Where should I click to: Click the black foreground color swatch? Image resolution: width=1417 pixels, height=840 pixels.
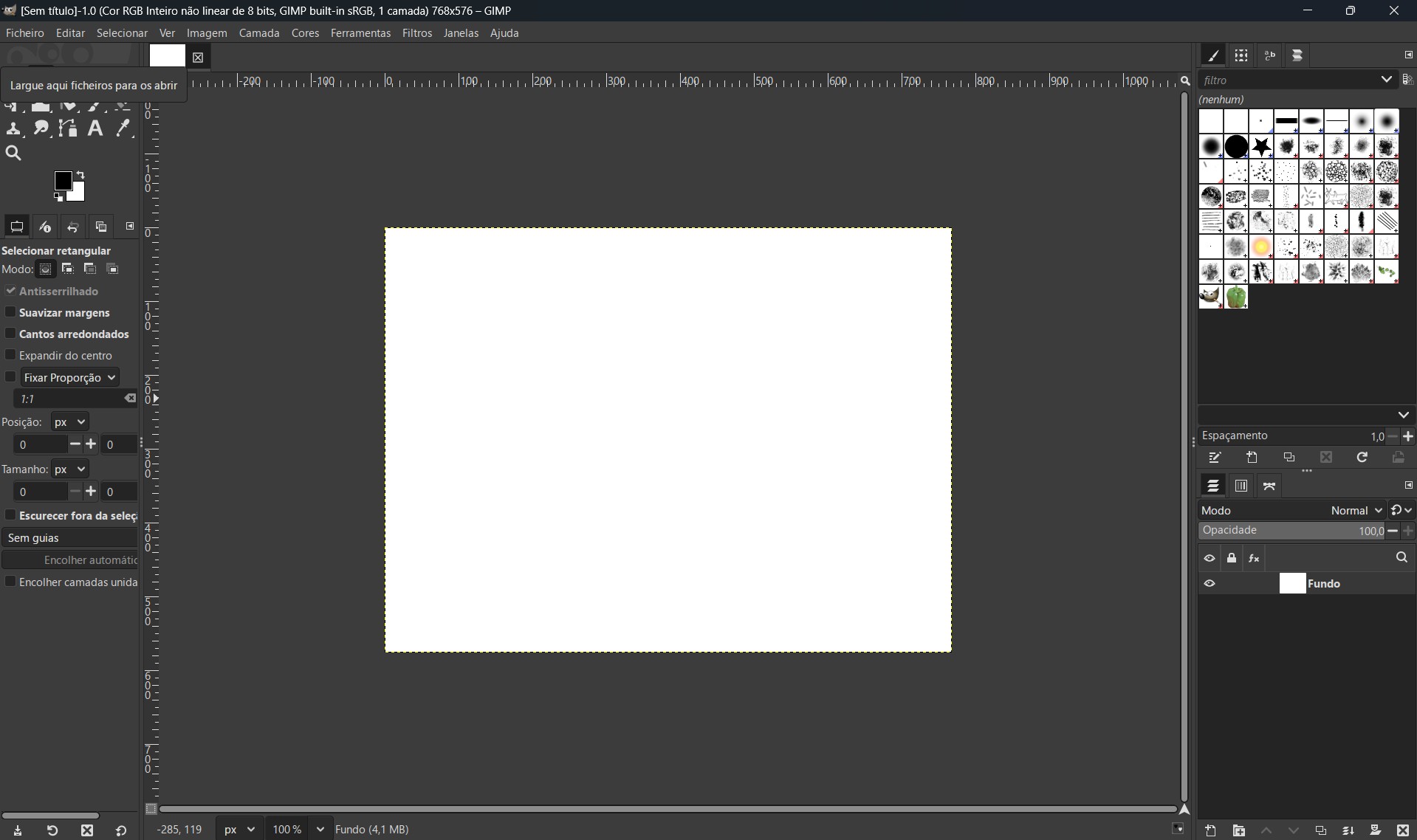(64, 182)
